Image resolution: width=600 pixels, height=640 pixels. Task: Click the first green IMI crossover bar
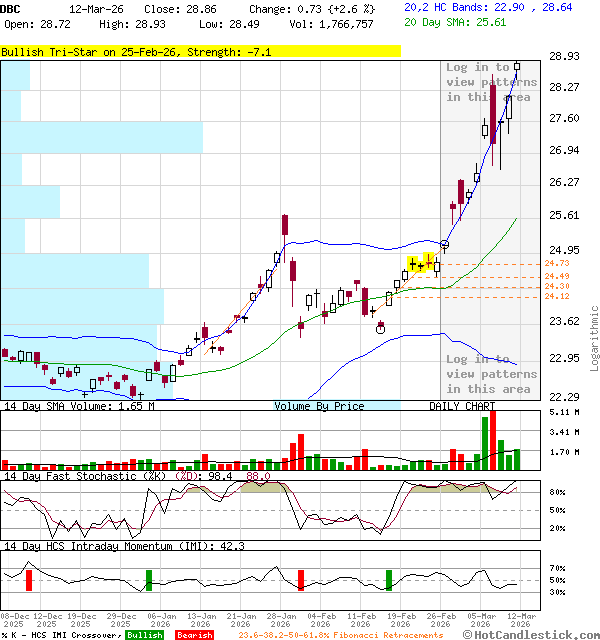point(149,580)
